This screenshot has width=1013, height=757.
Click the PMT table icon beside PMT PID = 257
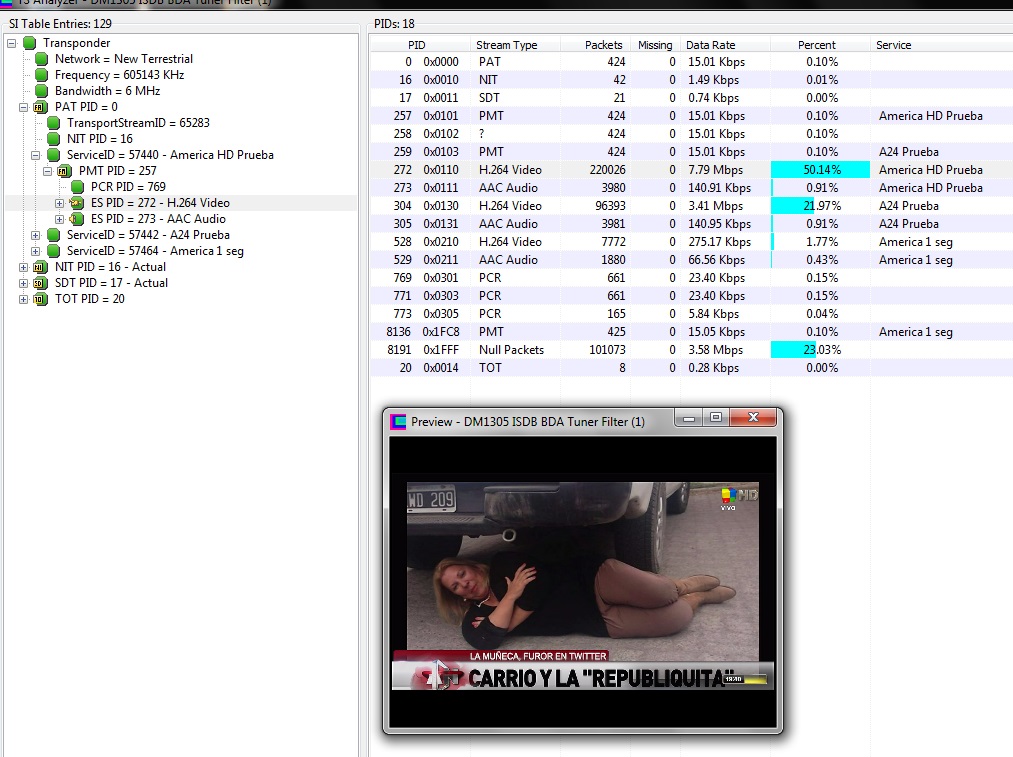[x=65, y=171]
